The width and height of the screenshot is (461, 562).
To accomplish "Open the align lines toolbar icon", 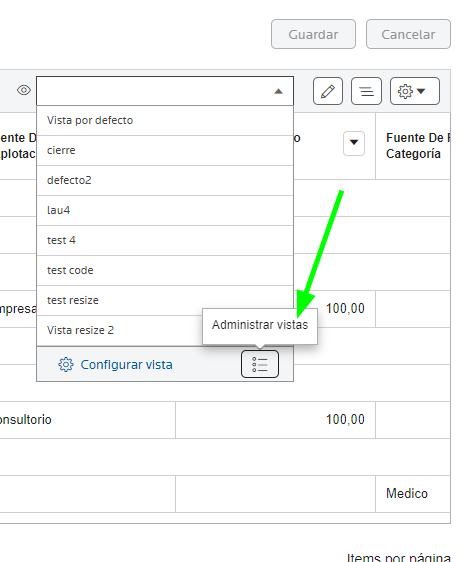I will tap(366, 91).
